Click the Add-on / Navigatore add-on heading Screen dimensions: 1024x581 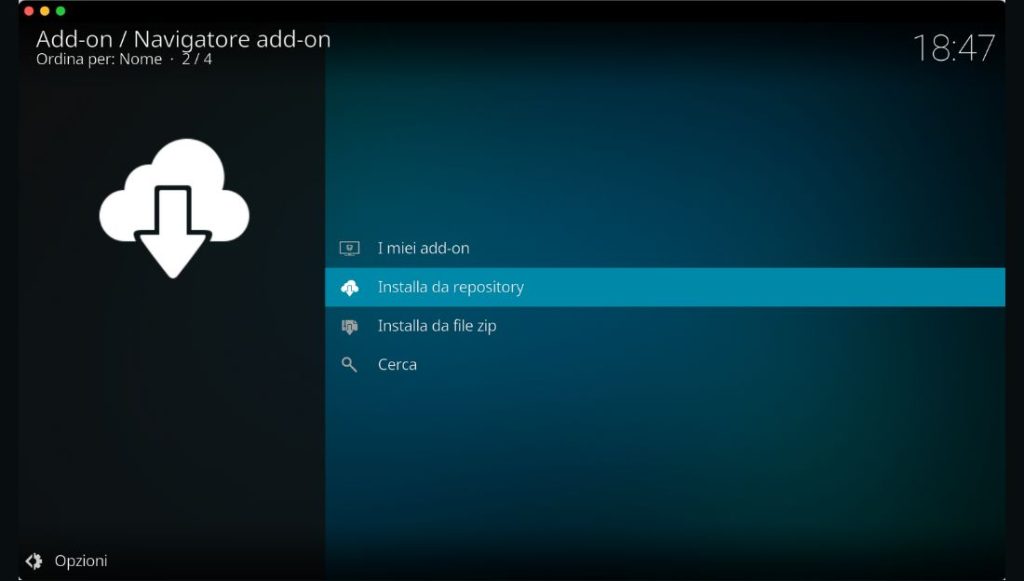[184, 39]
